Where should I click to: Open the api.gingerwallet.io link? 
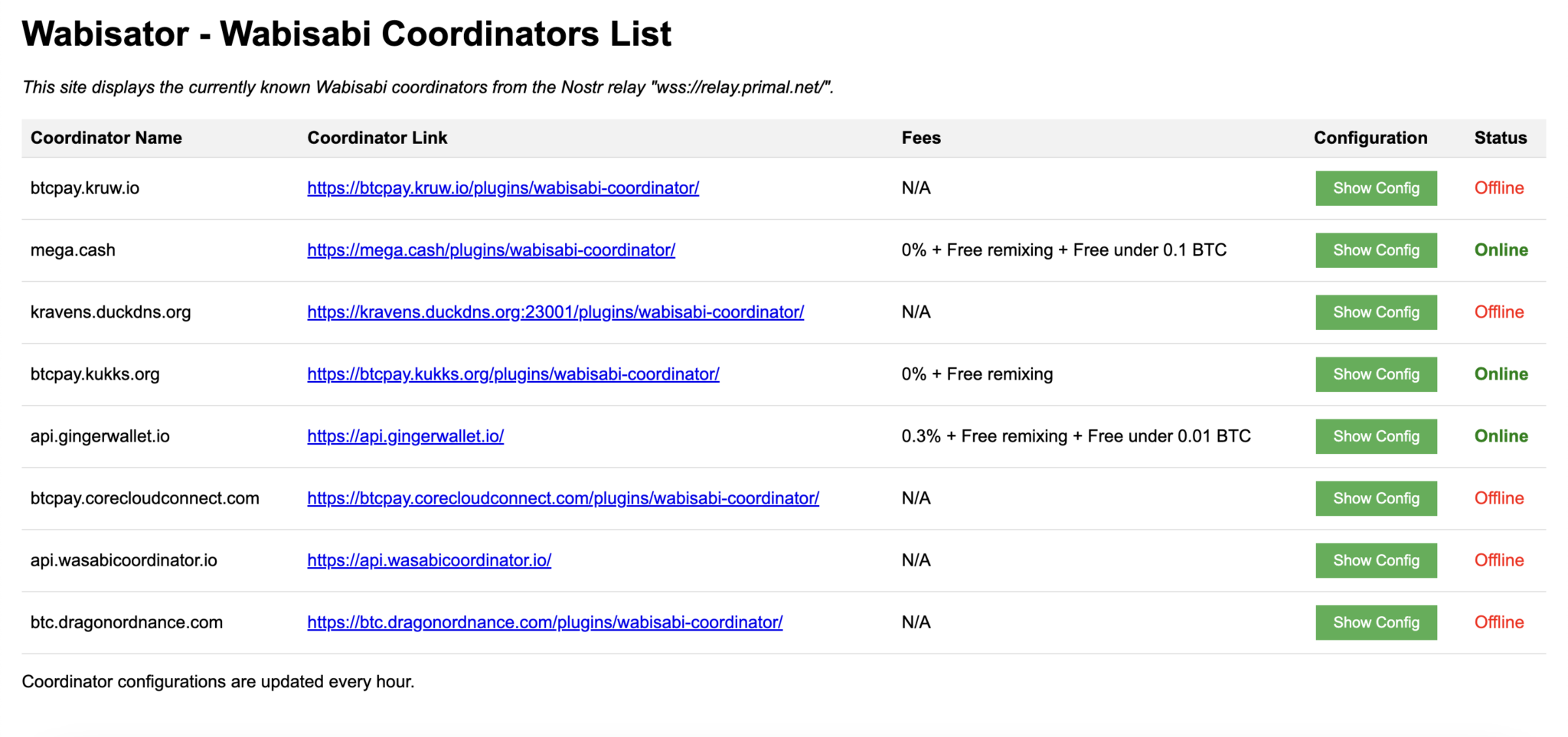click(405, 435)
